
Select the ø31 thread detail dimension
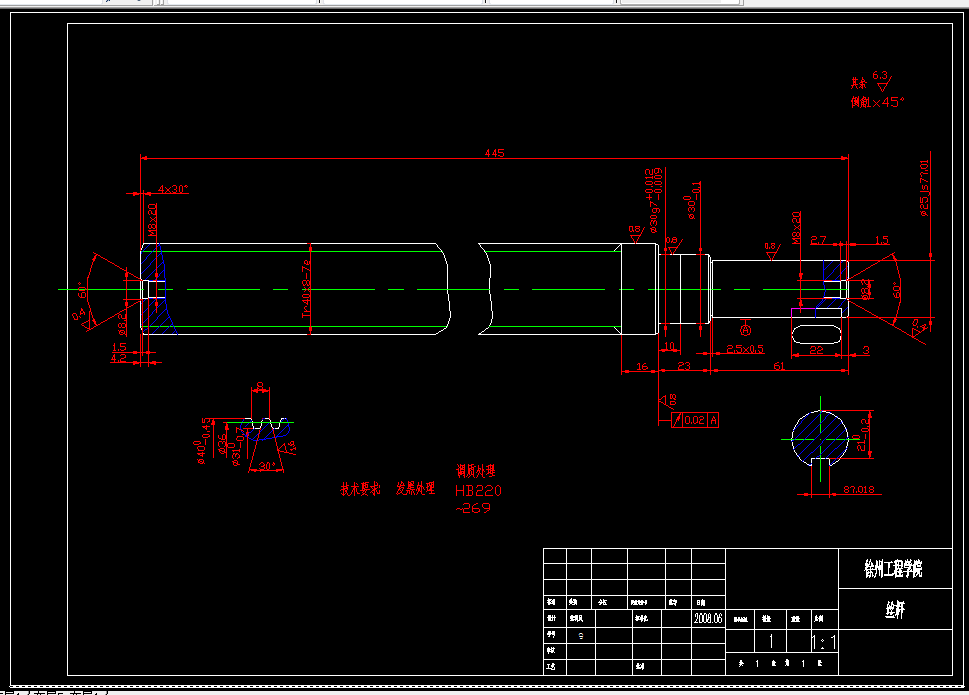tap(237, 446)
